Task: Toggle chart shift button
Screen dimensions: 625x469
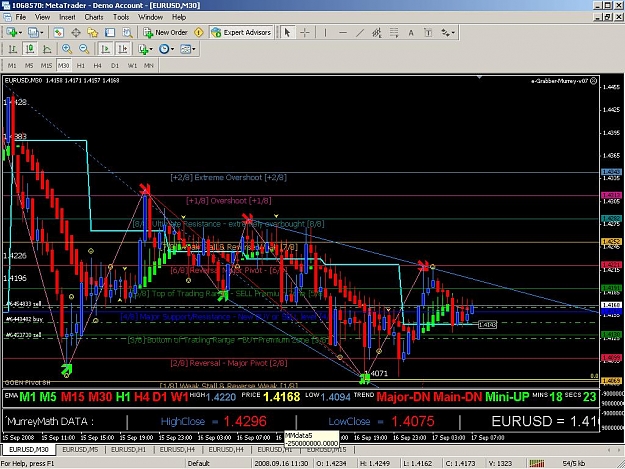Action: coord(122,49)
